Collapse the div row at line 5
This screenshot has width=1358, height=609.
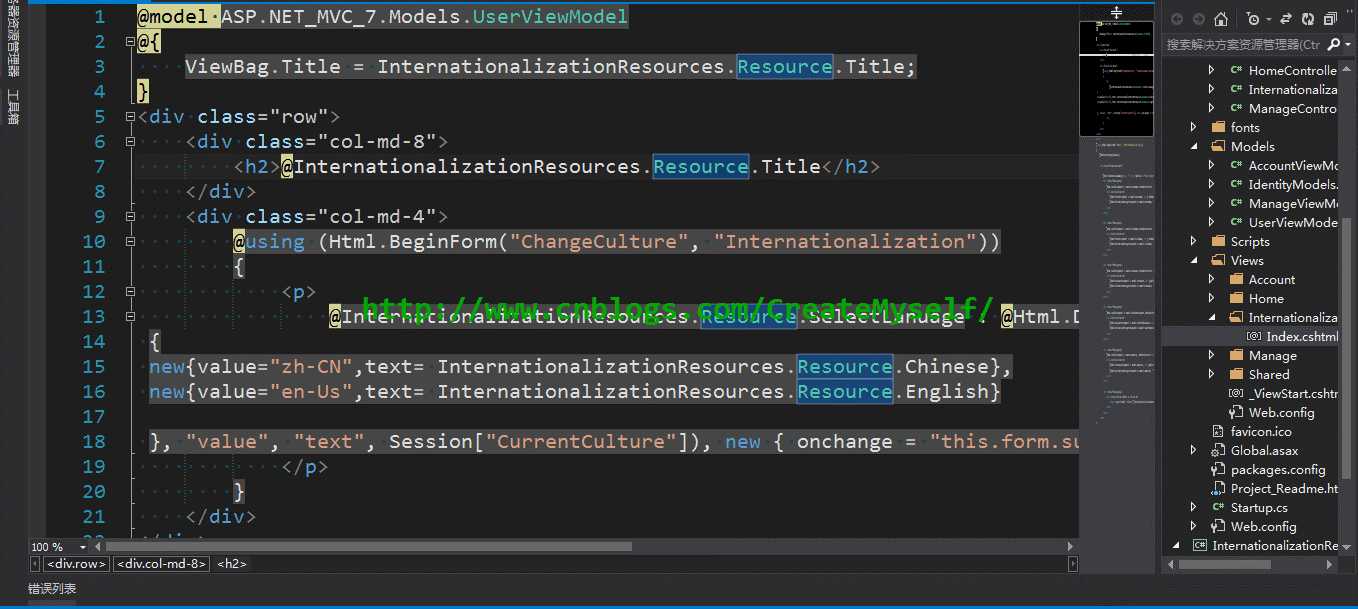pos(129,117)
